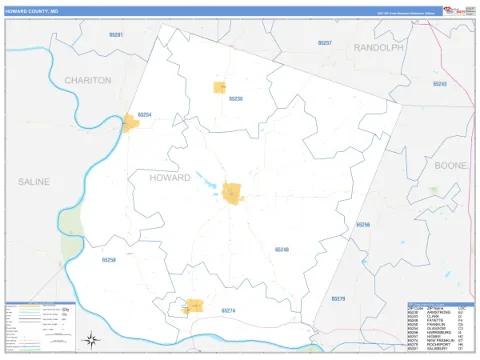Select the orange city area beside ZIP 65254
The width and height of the screenshot is (480, 360).
130,123
